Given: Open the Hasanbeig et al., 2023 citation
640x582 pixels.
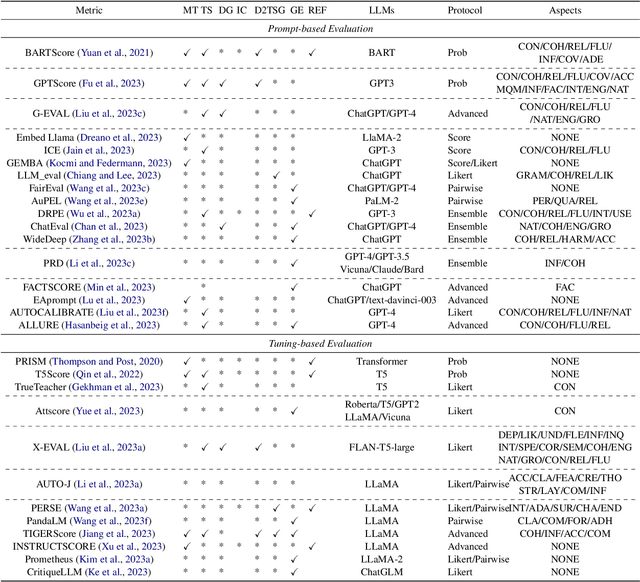Looking at the screenshot, I should 111,325.
